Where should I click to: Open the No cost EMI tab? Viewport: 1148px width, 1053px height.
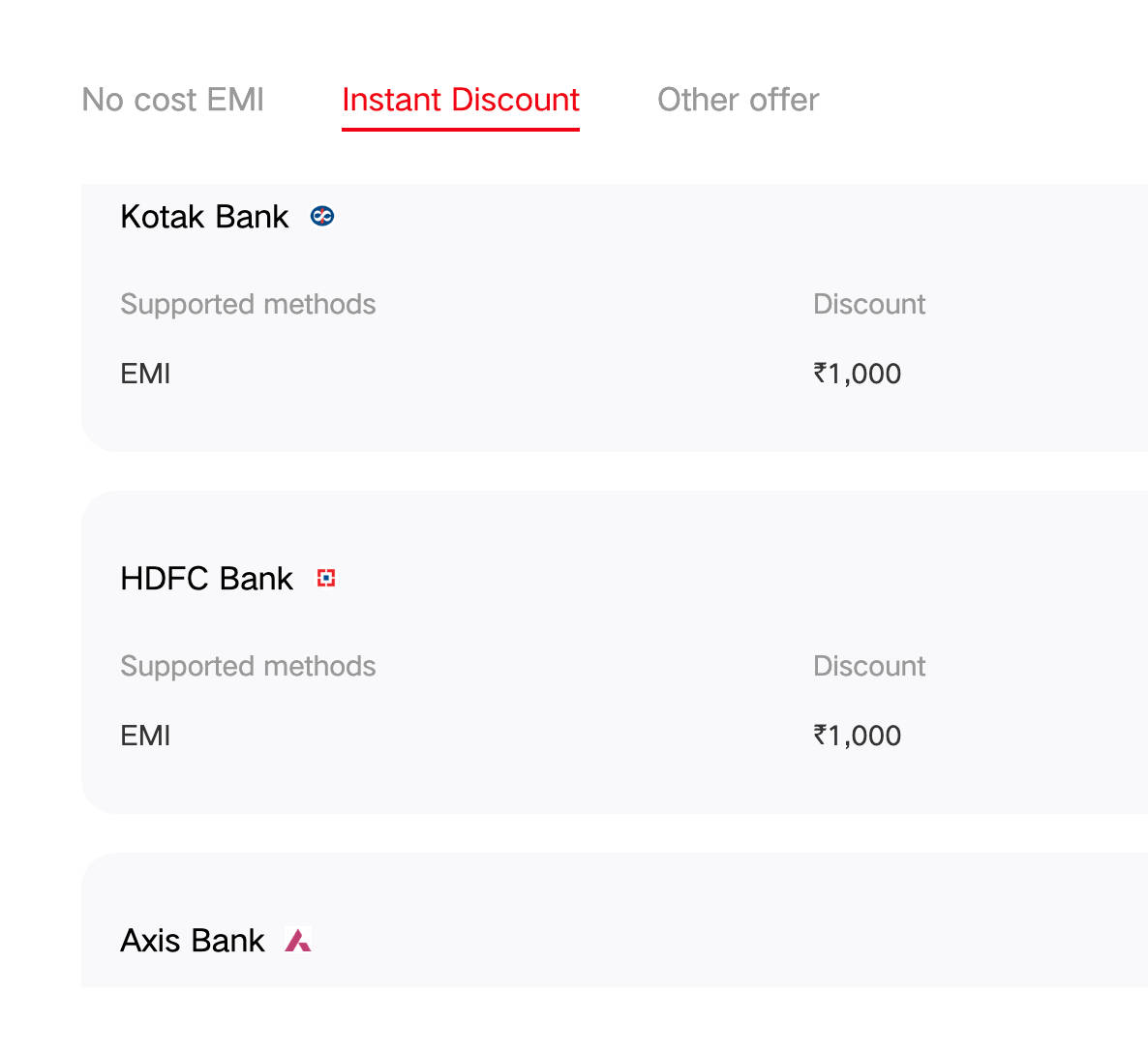click(172, 100)
